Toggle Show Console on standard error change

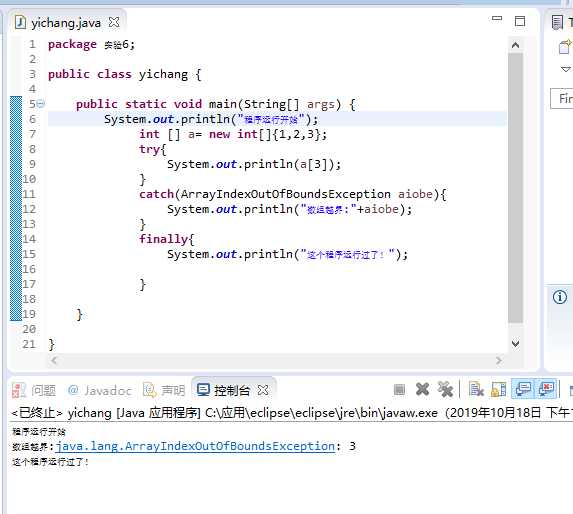tap(546, 389)
